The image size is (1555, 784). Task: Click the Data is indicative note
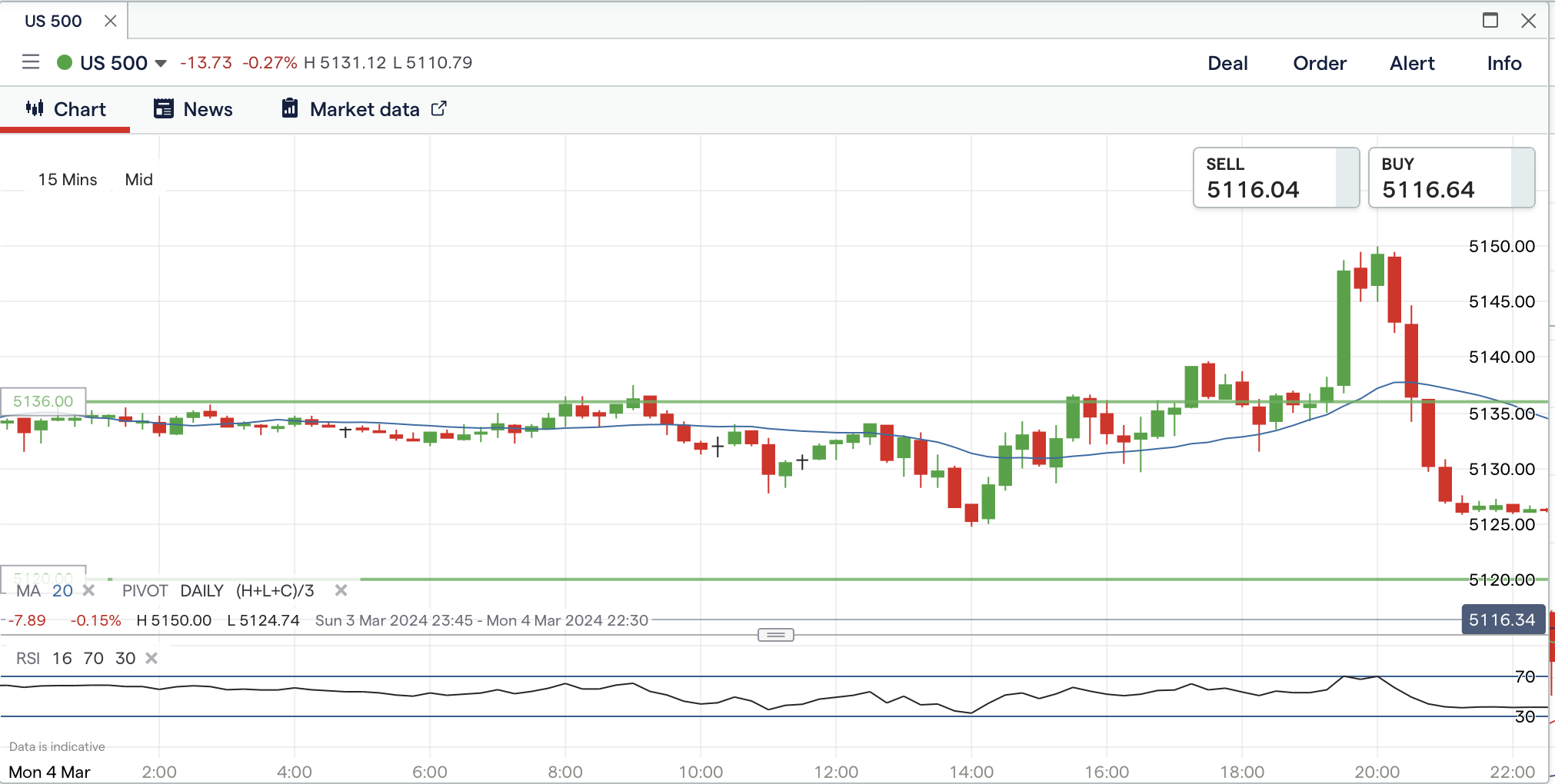coord(57,746)
